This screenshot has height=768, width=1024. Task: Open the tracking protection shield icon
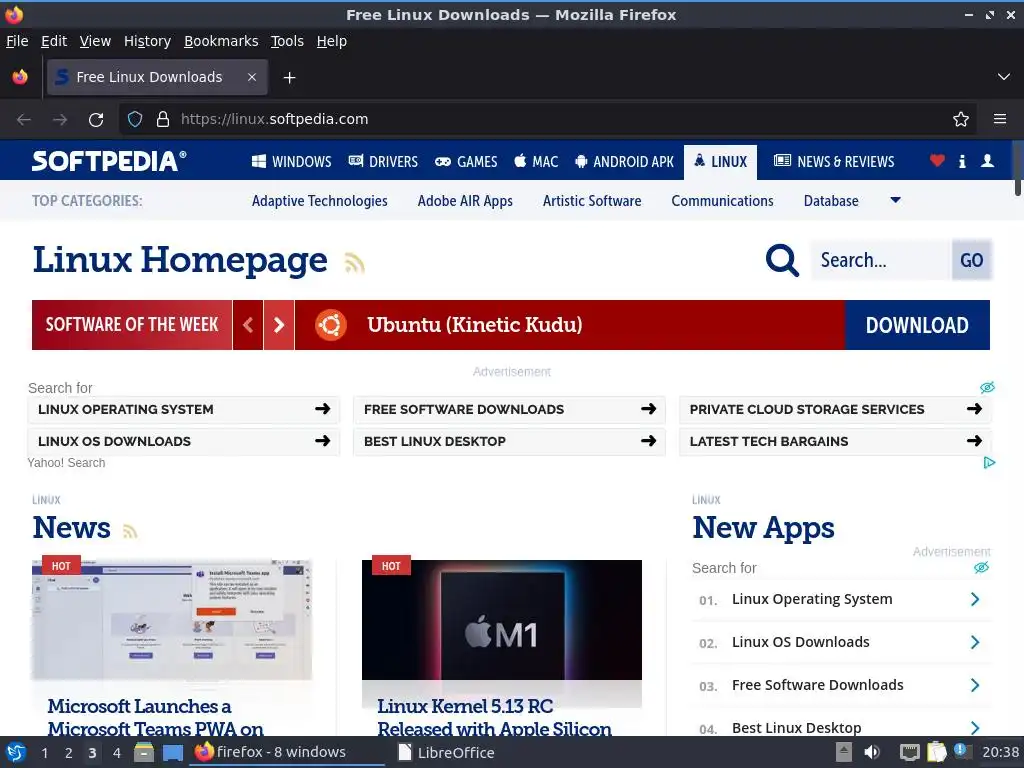[x=135, y=119]
